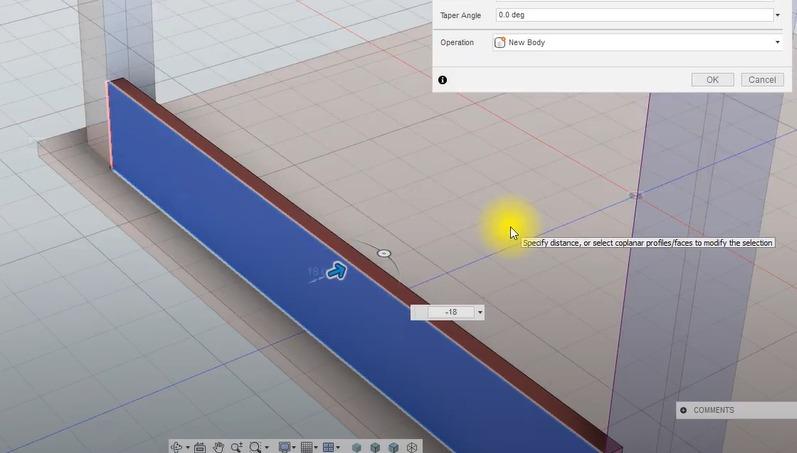Open the Operation New Body dropdown
This screenshot has height=453, width=797.
pyautogui.click(x=637, y=42)
